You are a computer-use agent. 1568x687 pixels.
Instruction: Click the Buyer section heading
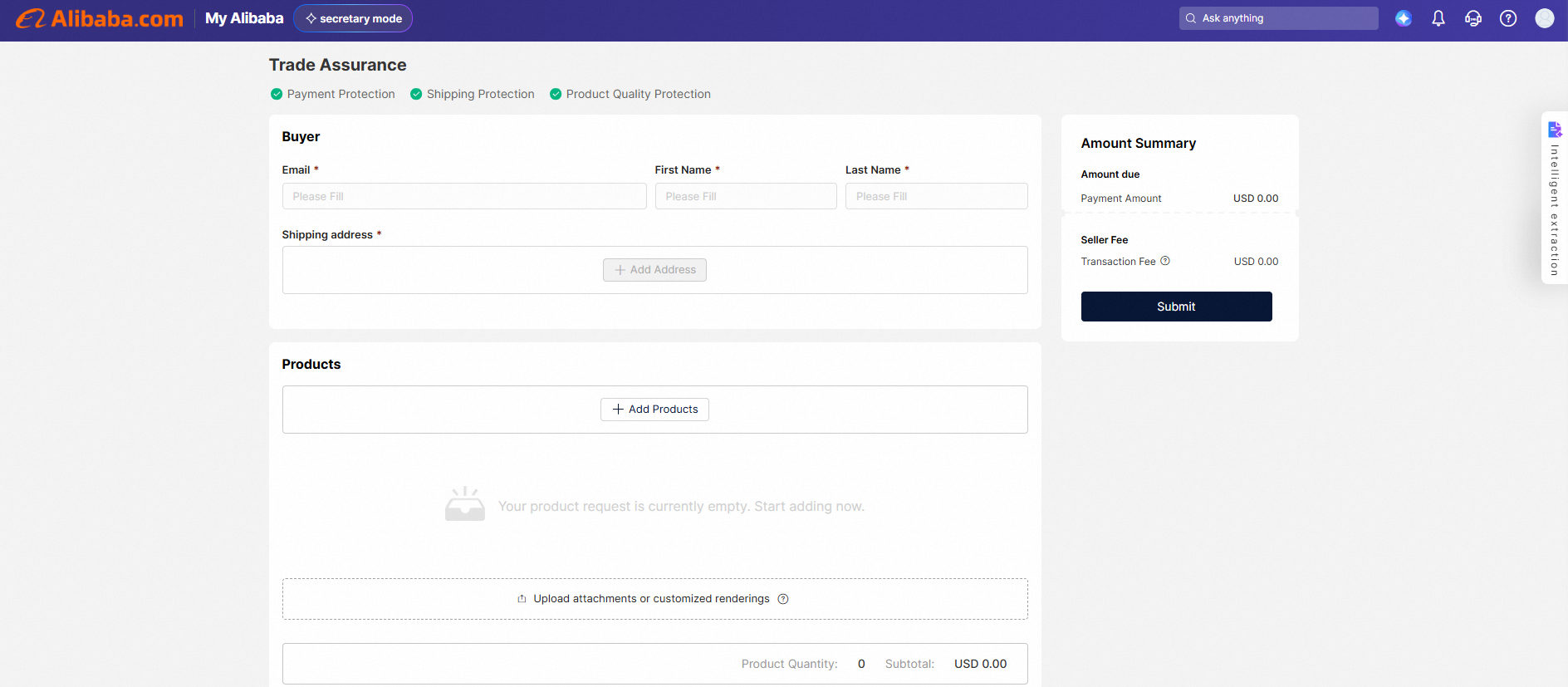click(301, 137)
